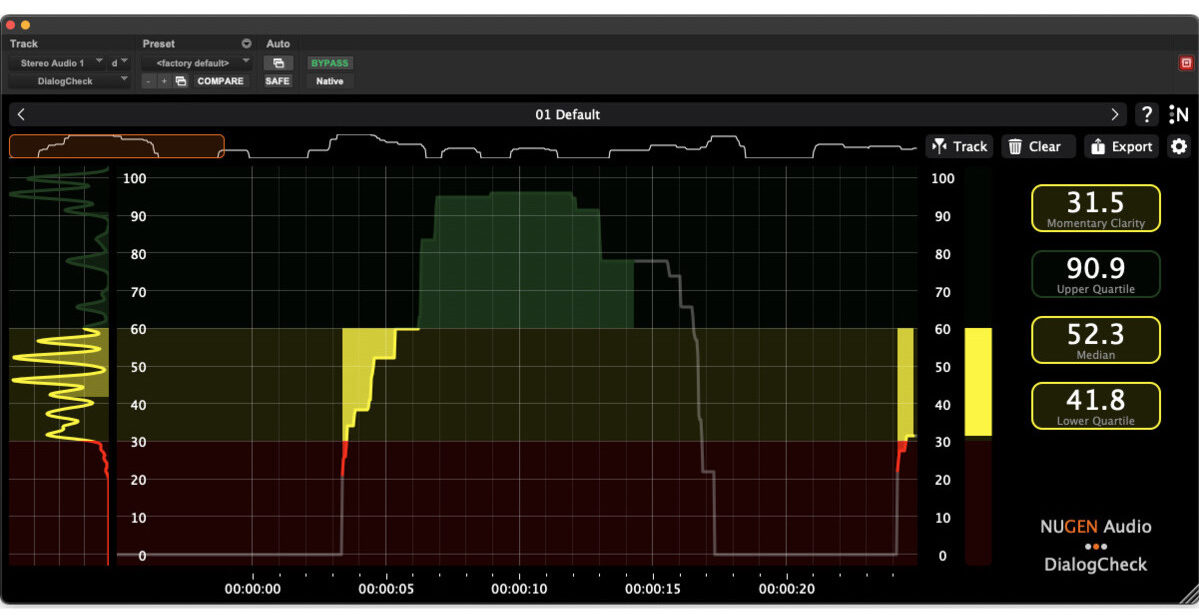Click the NUGEN :N logo icon
Viewport: 1199px width, 615px height.
point(1178,115)
